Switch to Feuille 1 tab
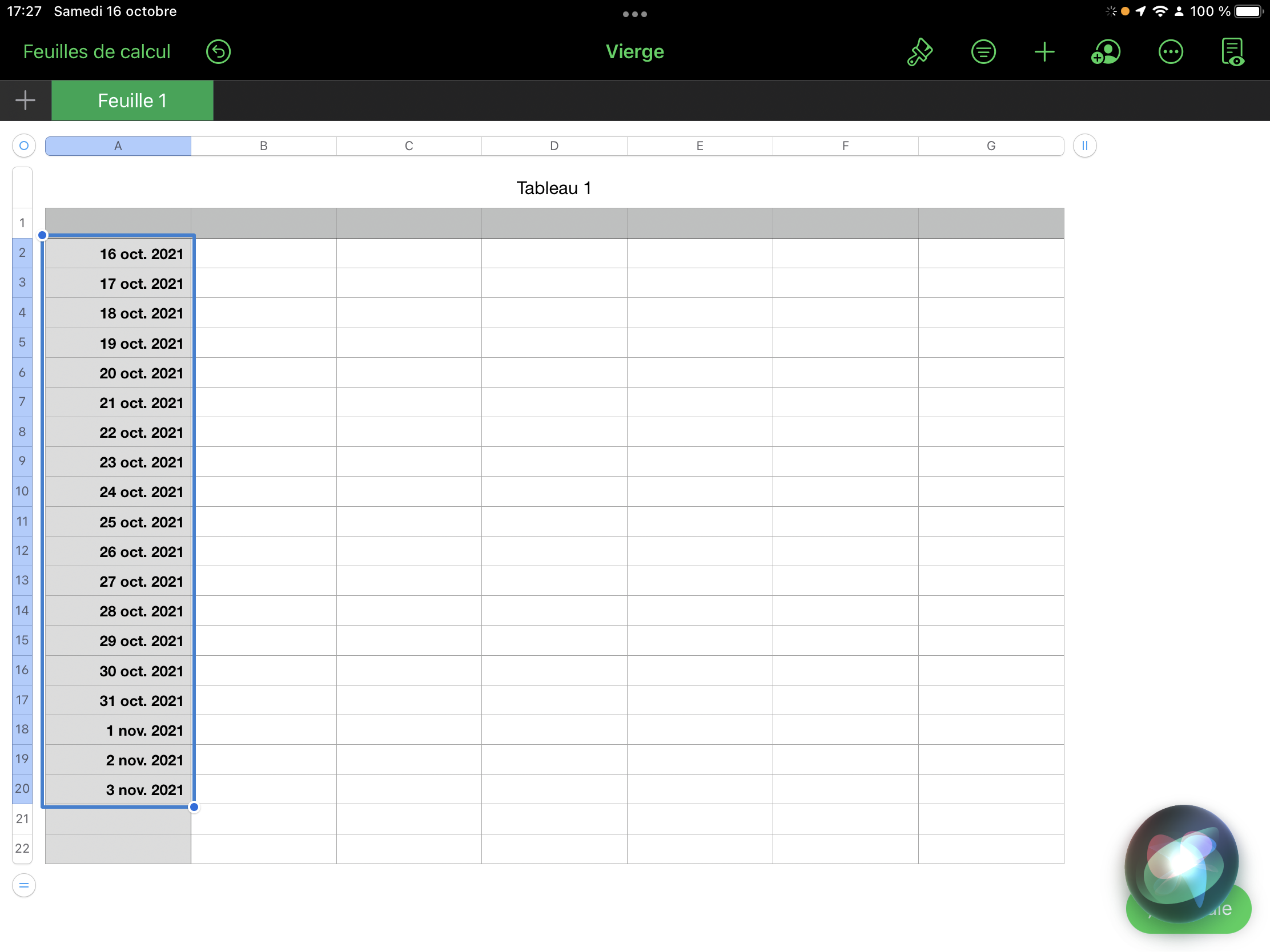 (x=132, y=101)
